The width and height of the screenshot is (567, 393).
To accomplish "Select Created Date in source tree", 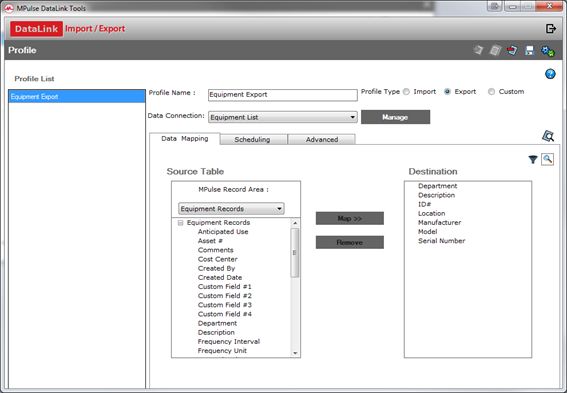I will click(220, 277).
